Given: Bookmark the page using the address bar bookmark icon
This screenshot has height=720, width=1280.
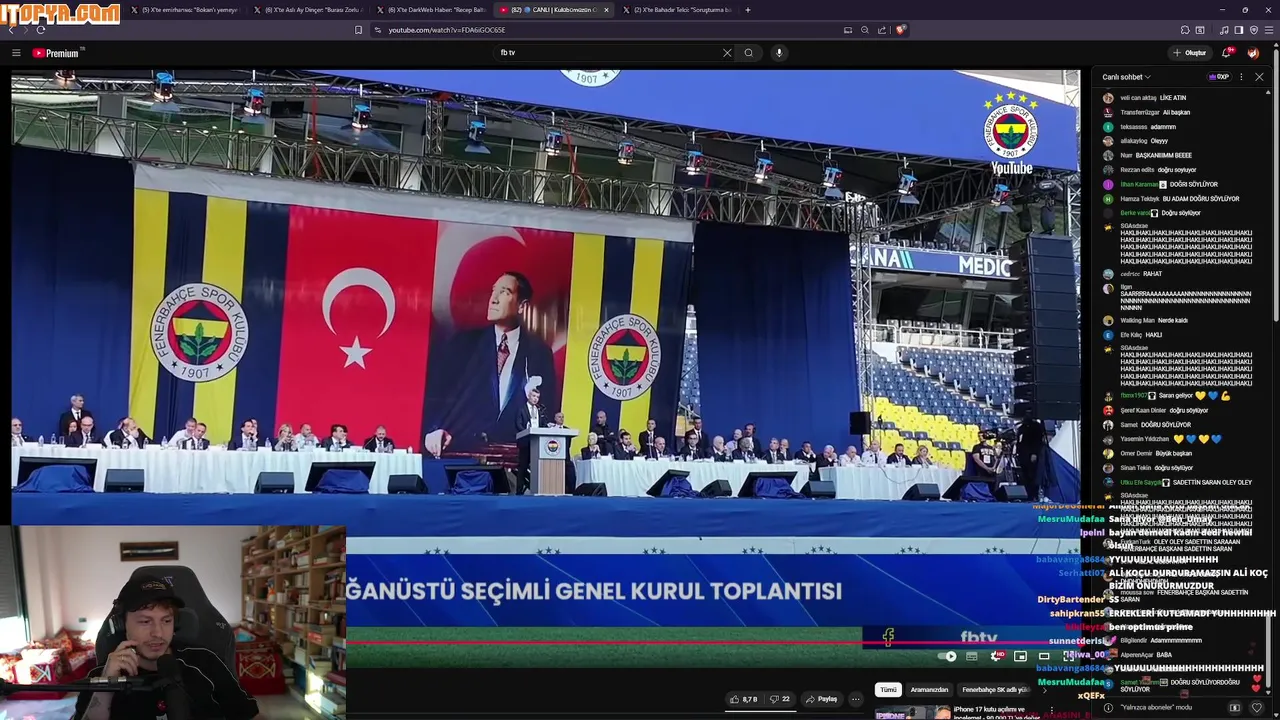Looking at the screenshot, I should pos(358,30).
